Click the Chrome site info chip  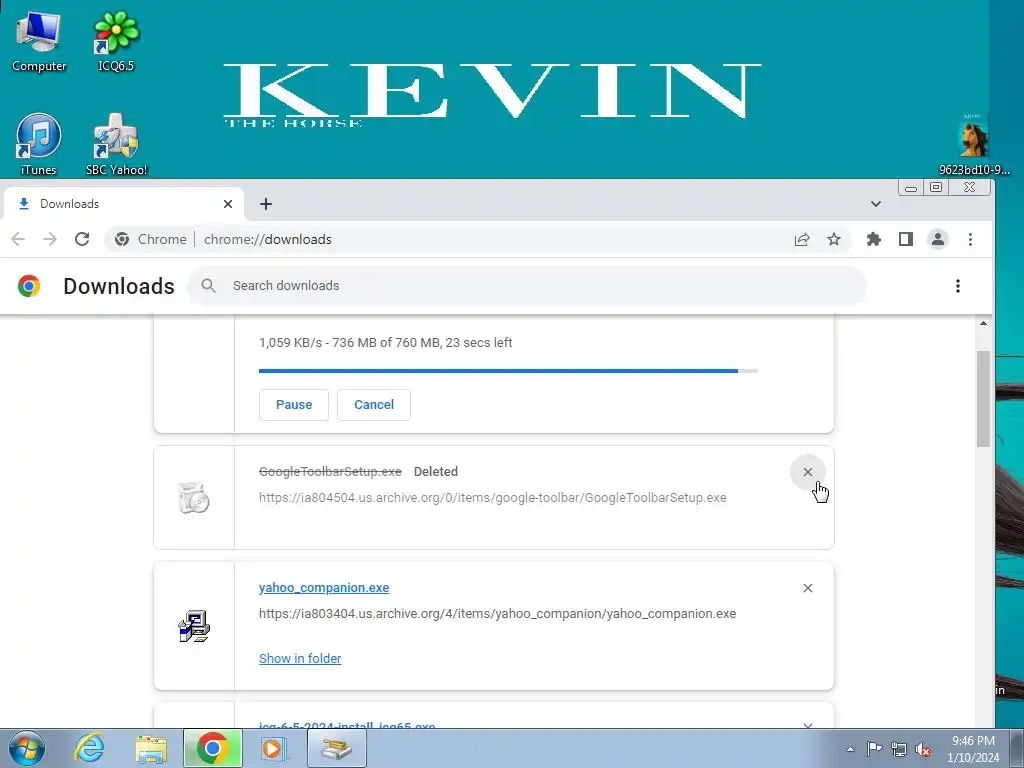(x=150, y=239)
